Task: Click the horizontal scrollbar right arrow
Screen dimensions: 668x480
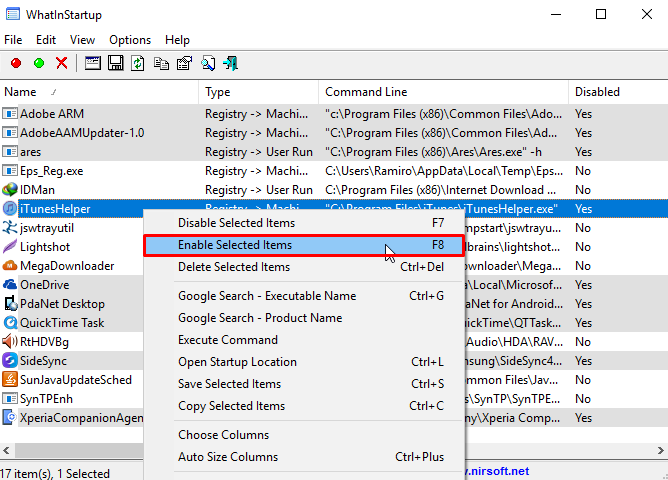Action: (660, 450)
